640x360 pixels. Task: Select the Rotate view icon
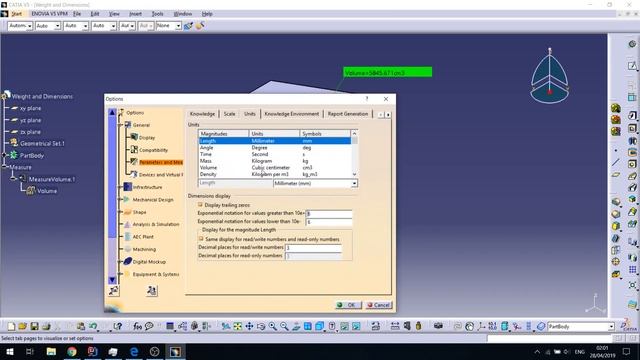[261, 326]
